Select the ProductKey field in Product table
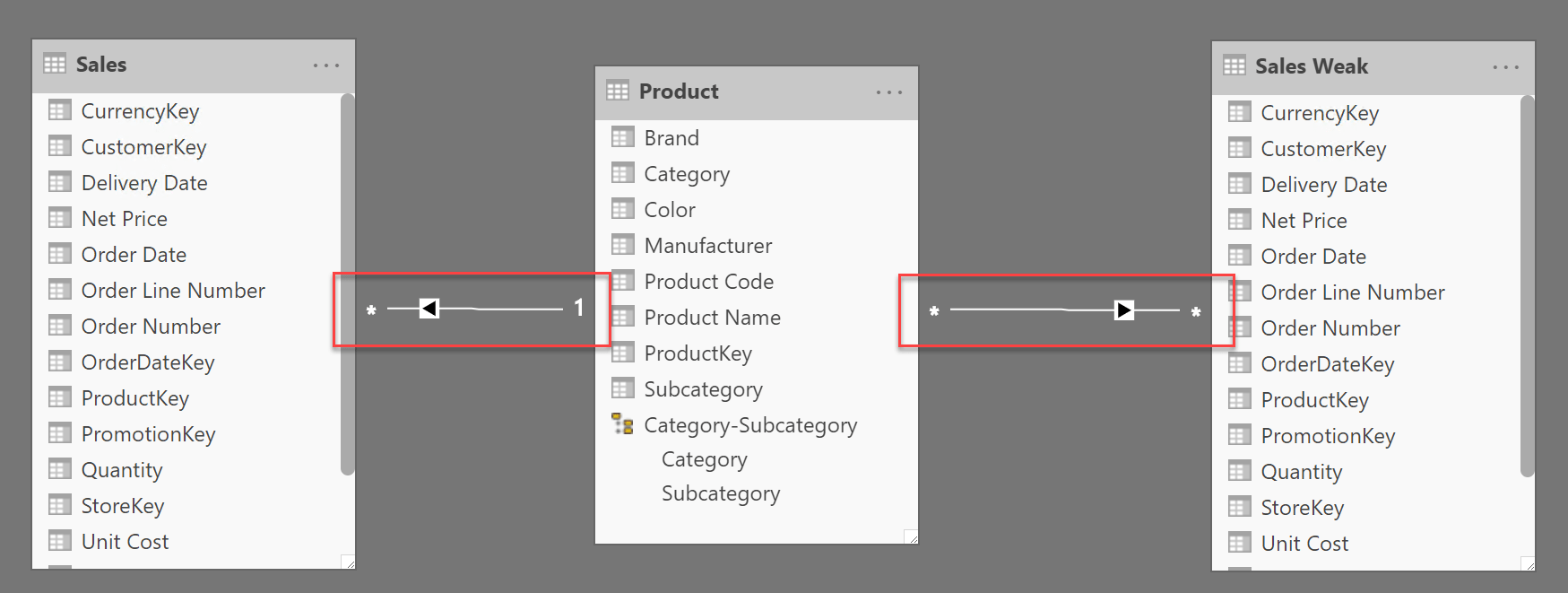Image resolution: width=1568 pixels, height=593 pixels. click(697, 353)
